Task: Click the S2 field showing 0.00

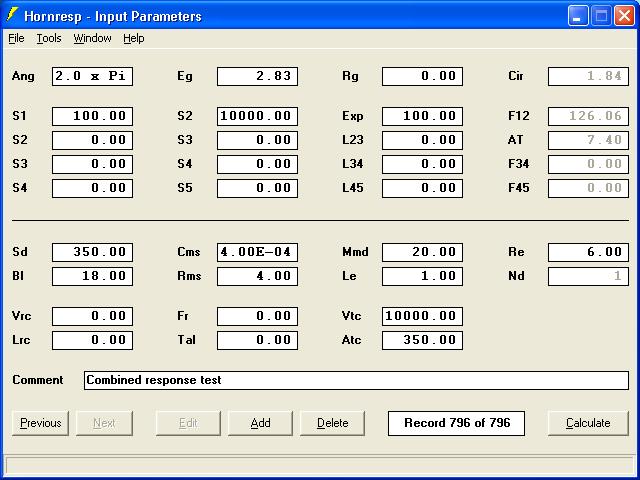Action: click(x=92, y=140)
